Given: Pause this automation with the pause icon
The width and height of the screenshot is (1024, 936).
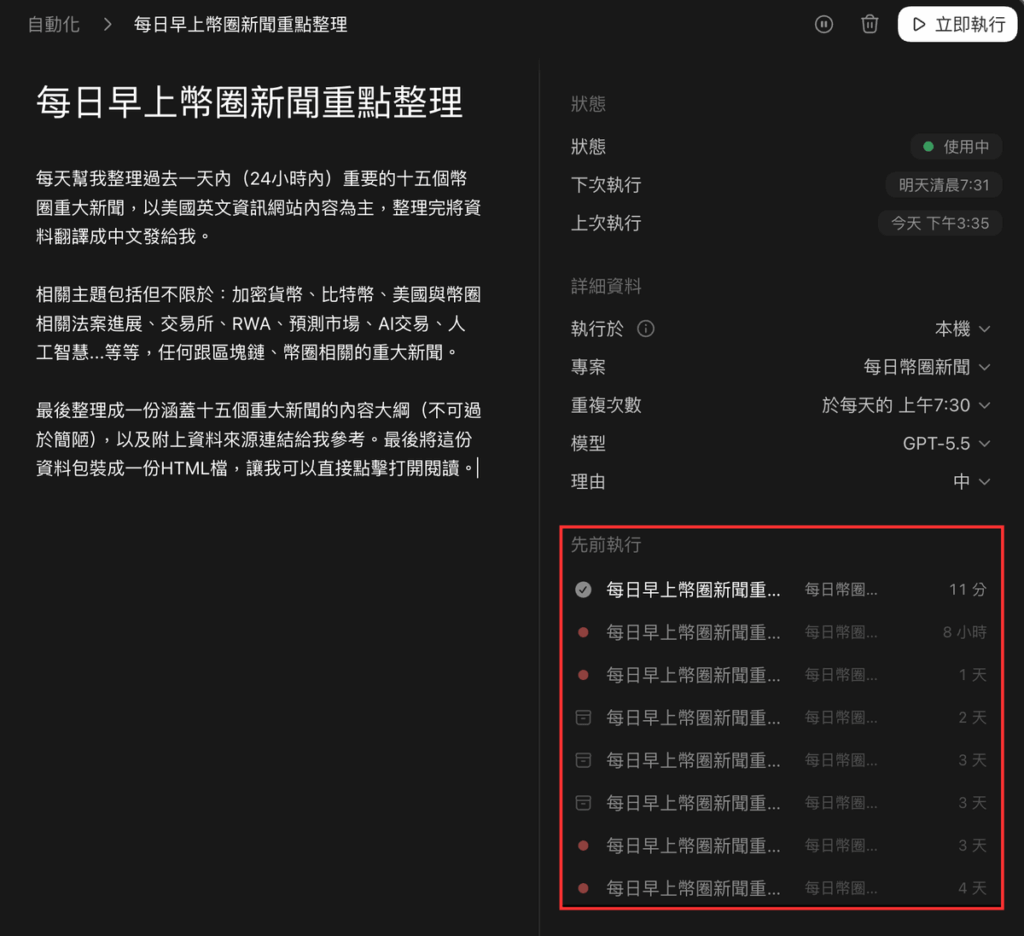Looking at the screenshot, I should point(824,25).
